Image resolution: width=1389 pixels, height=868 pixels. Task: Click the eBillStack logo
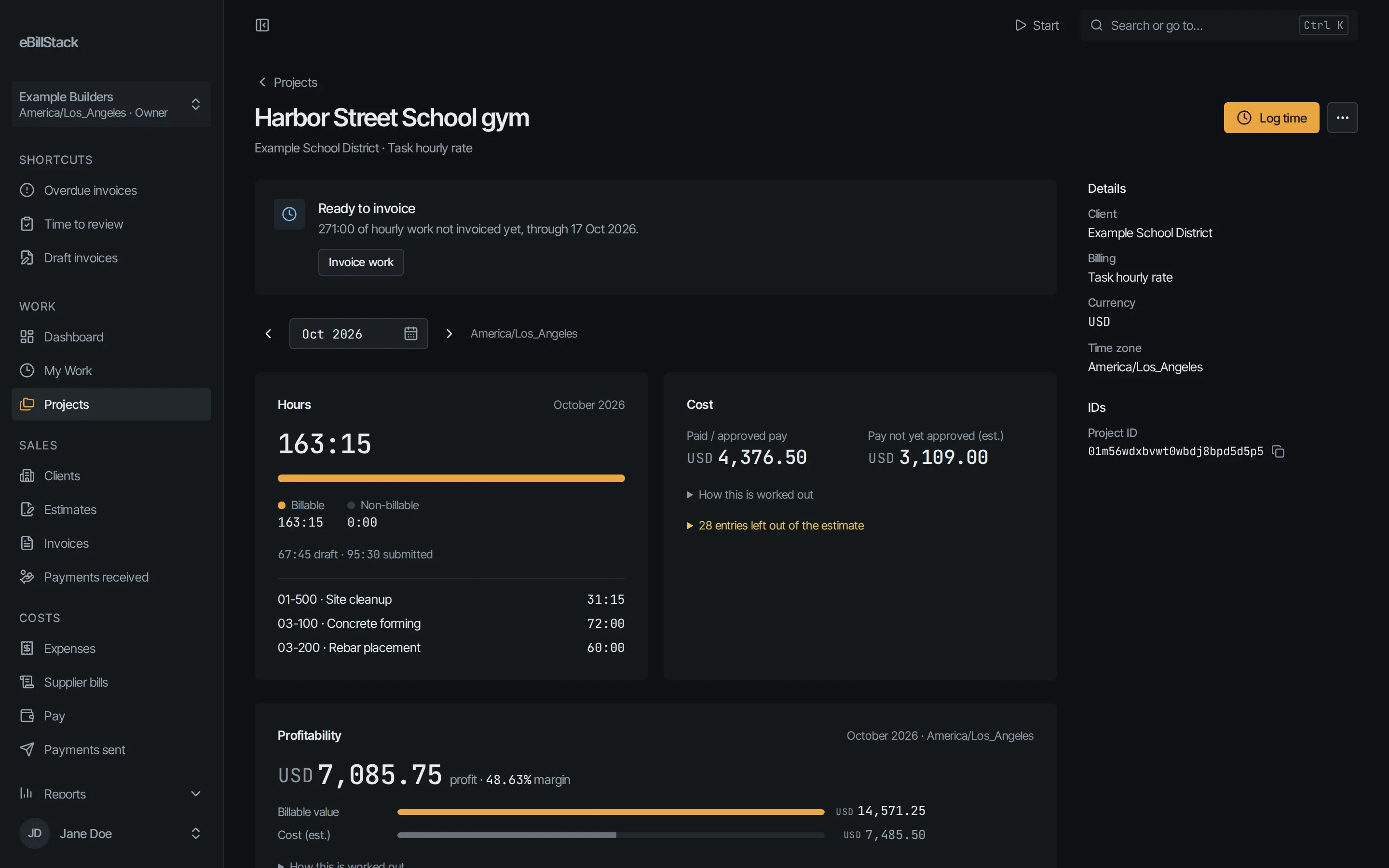(49, 42)
